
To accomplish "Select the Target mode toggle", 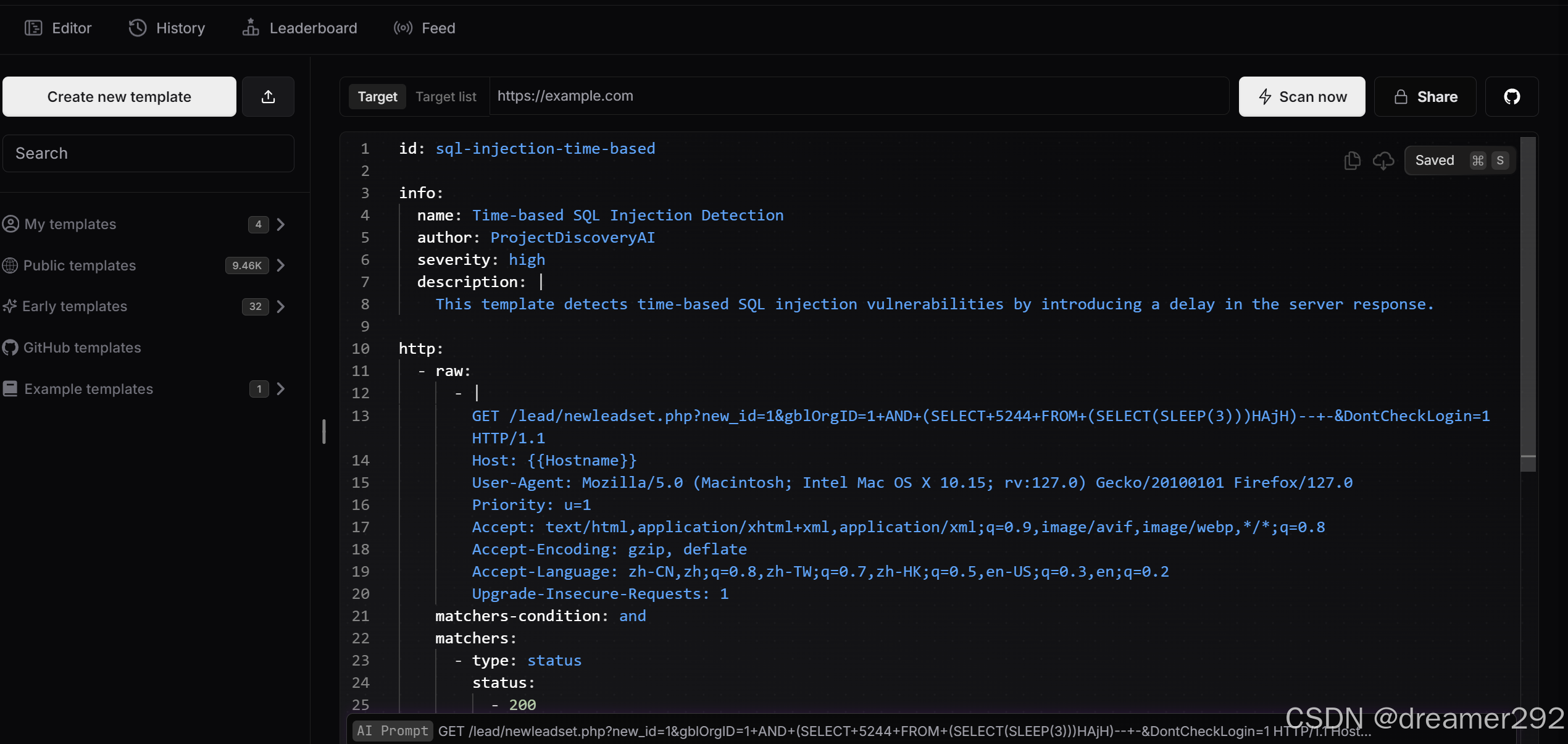I will pyautogui.click(x=377, y=97).
